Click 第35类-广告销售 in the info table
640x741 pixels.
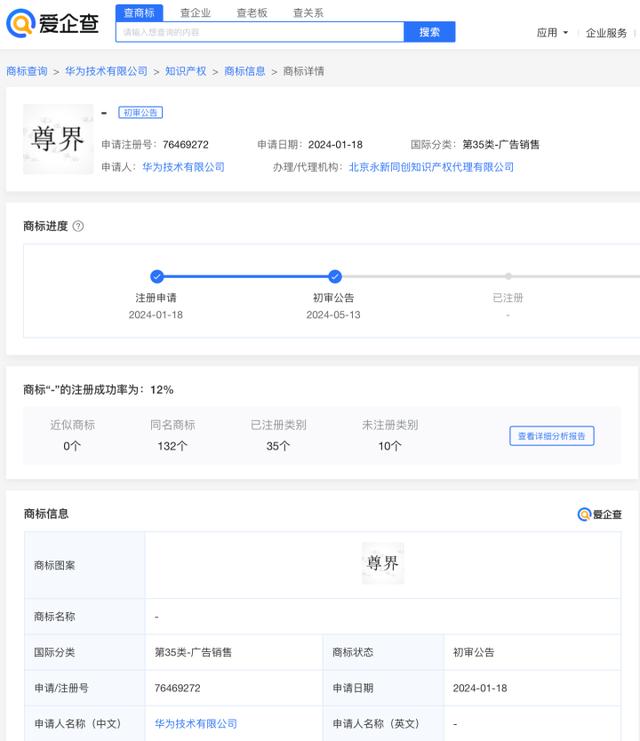(193, 652)
